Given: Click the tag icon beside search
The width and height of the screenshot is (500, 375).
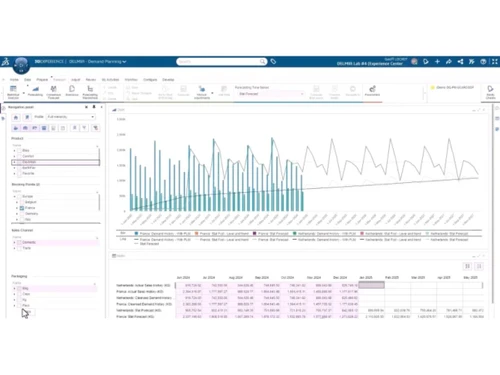Looking at the screenshot, I should tap(273, 61).
